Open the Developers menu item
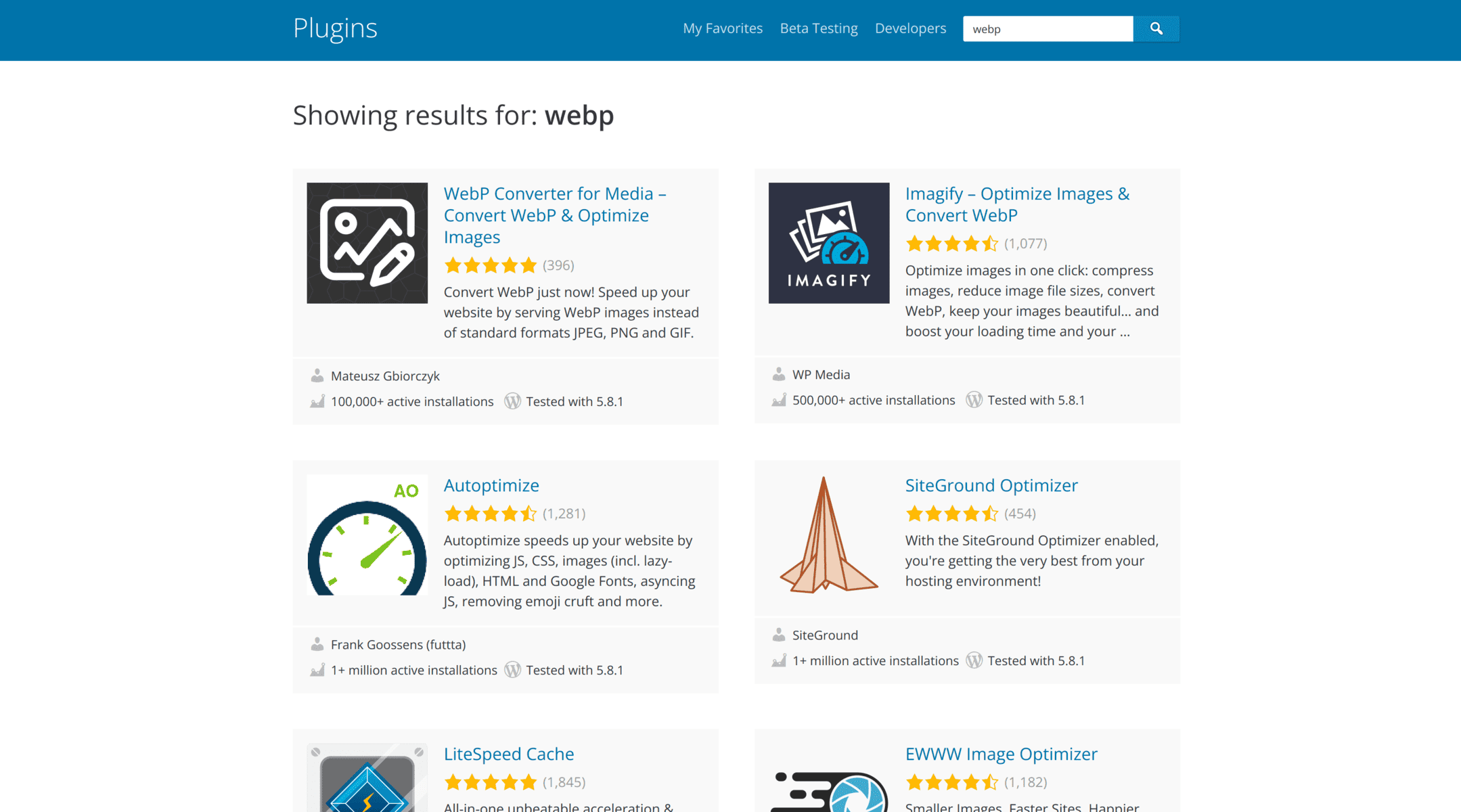This screenshot has width=1461, height=812. click(x=910, y=28)
